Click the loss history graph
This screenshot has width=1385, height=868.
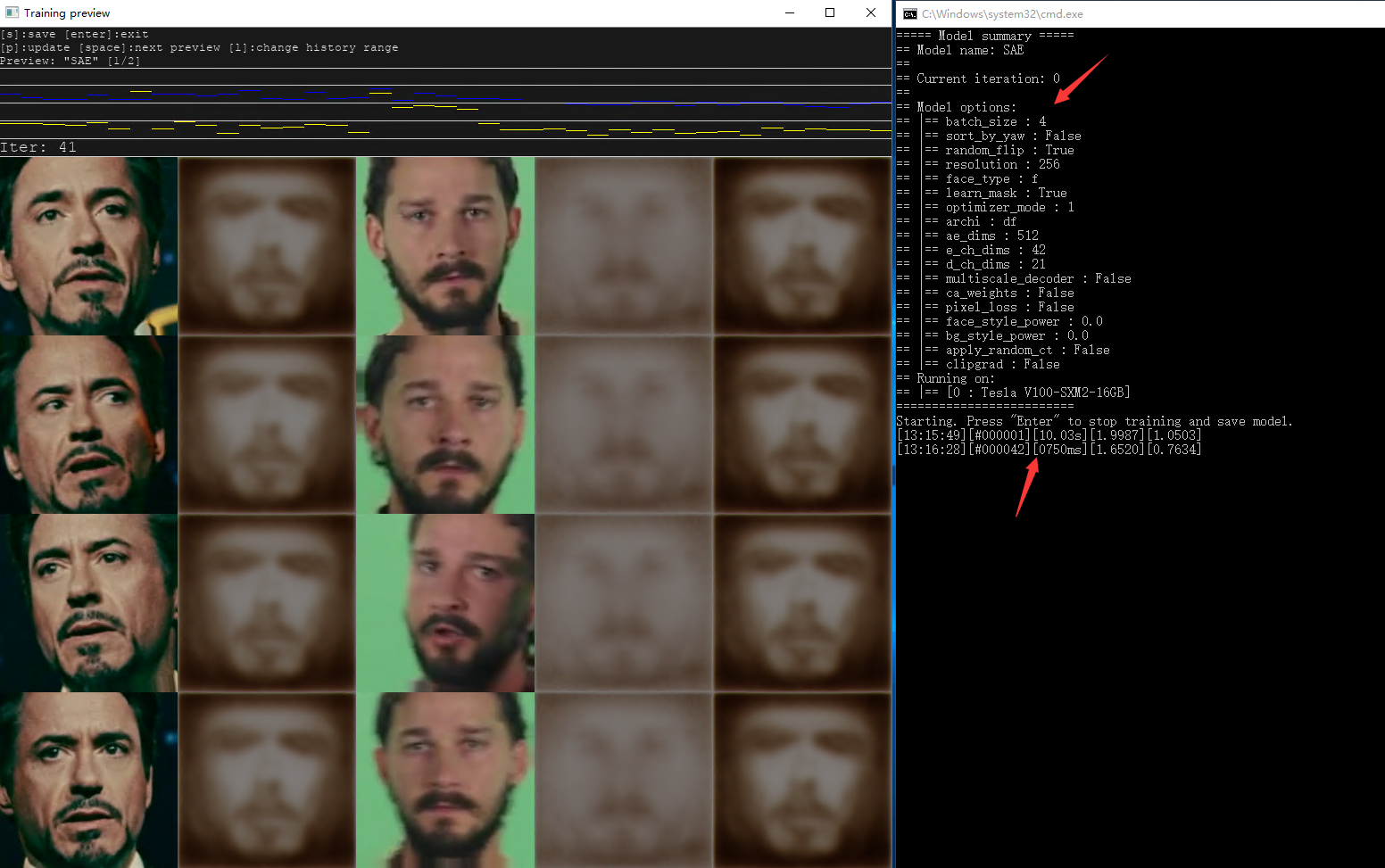coord(445,103)
